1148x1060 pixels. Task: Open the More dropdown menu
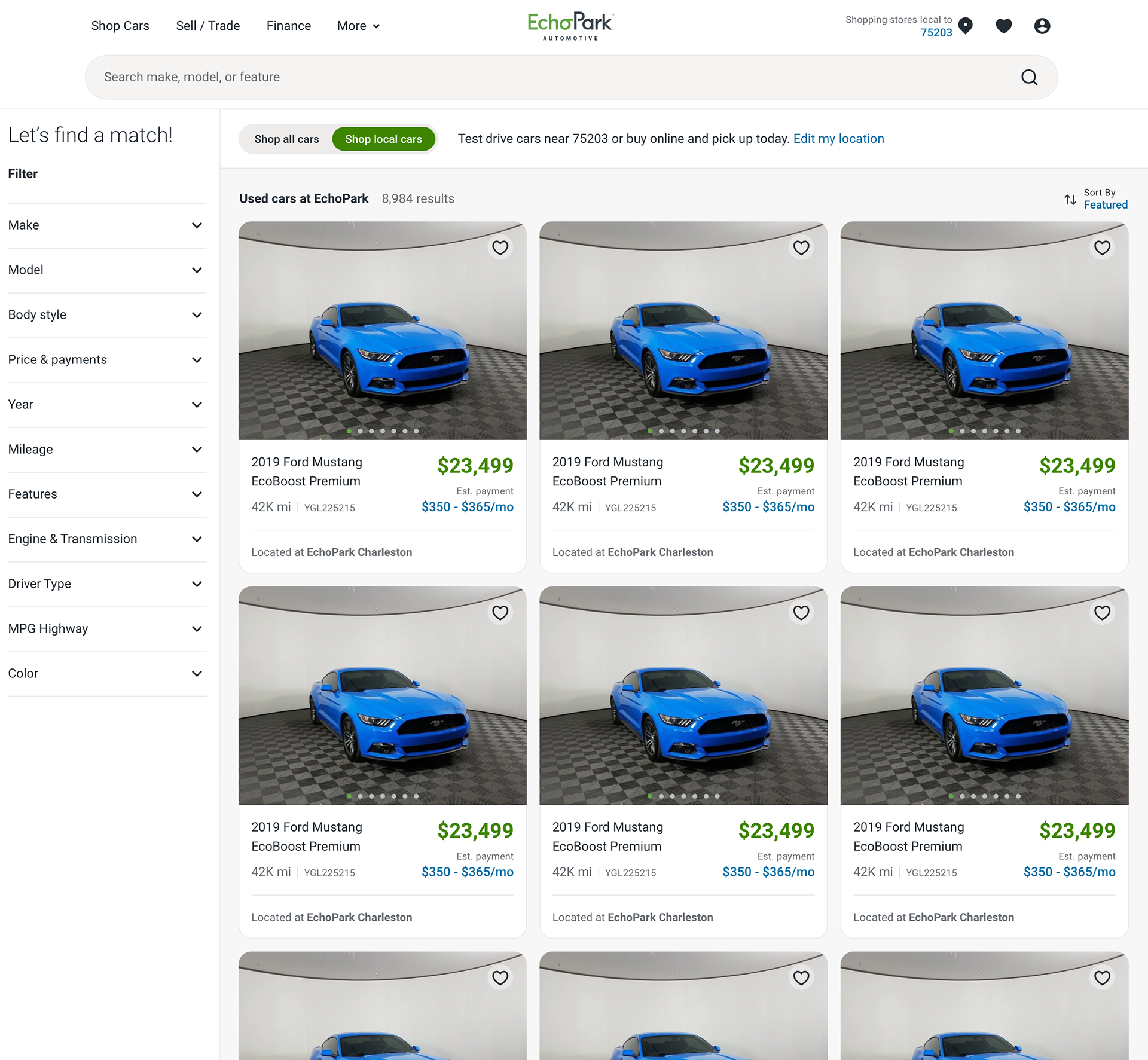click(x=358, y=26)
